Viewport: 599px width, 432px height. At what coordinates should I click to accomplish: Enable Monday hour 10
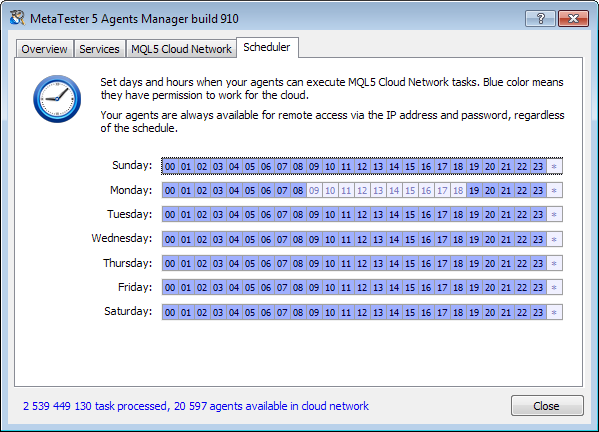[x=330, y=191]
